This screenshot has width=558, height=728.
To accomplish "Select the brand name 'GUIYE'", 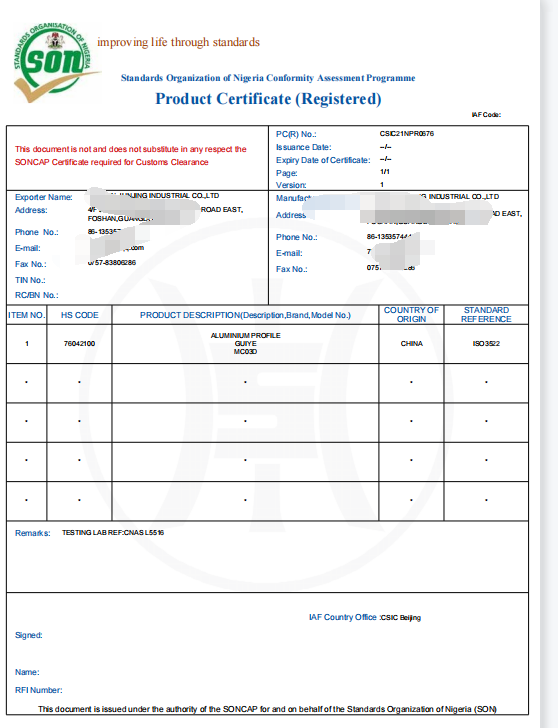I will tap(246, 344).
